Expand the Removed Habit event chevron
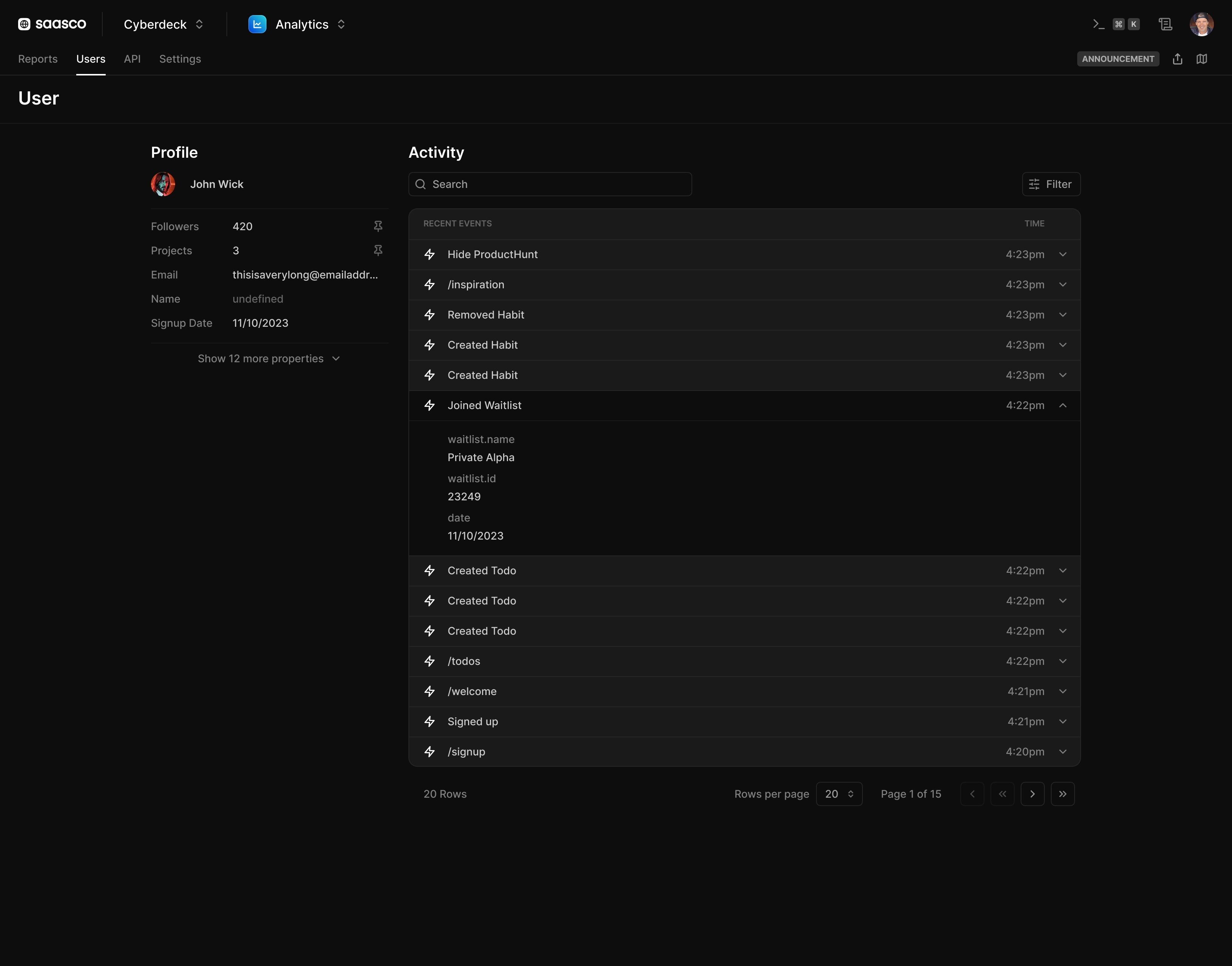Image resolution: width=1232 pixels, height=966 pixels. point(1063,314)
